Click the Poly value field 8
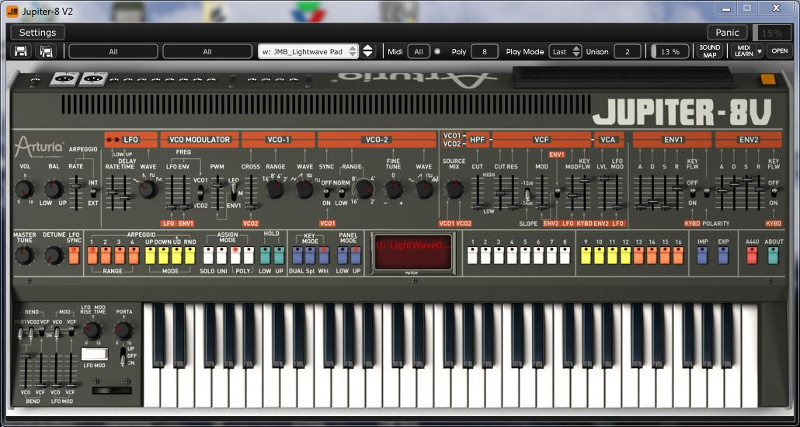 pos(484,52)
